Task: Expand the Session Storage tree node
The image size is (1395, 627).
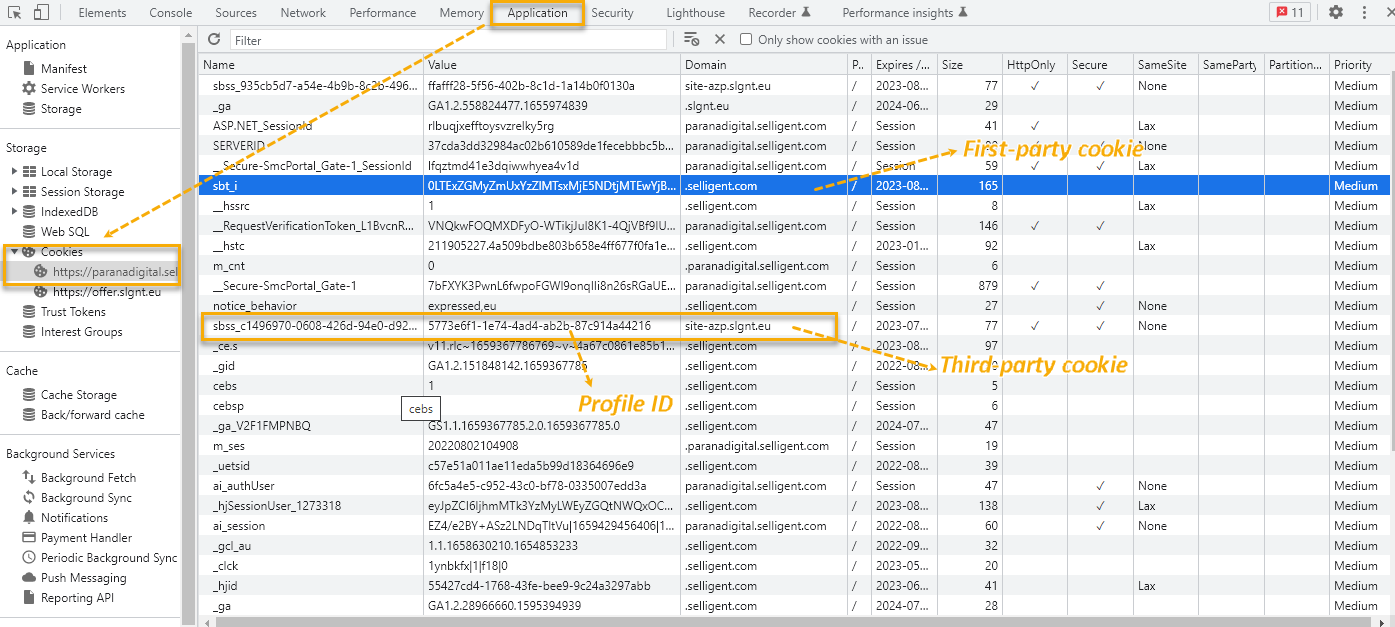Action: [x=14, y=192]
